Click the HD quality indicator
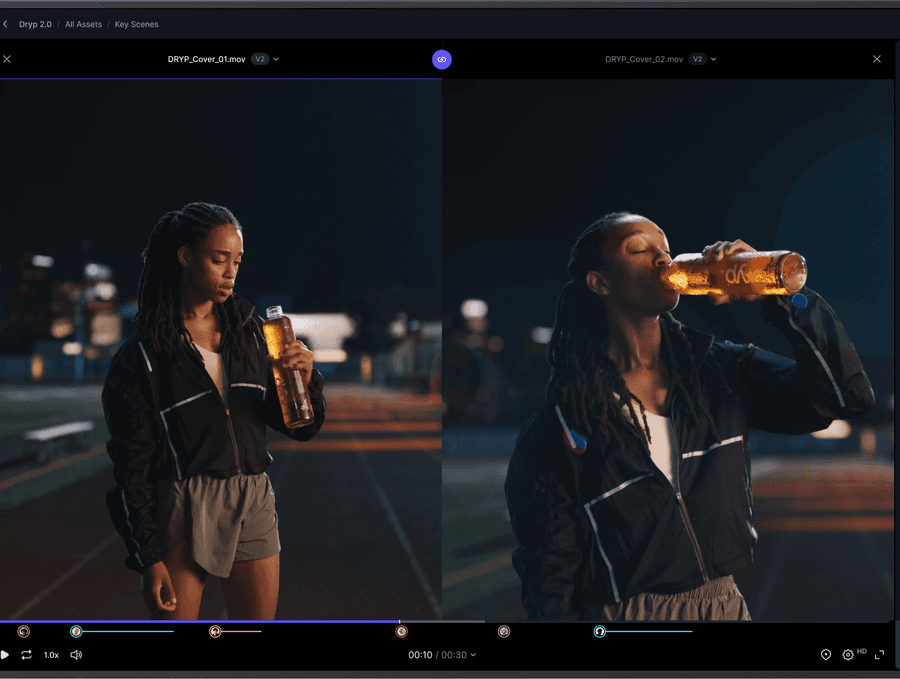This screenshot has width=900, height=679. pos(862,651)
